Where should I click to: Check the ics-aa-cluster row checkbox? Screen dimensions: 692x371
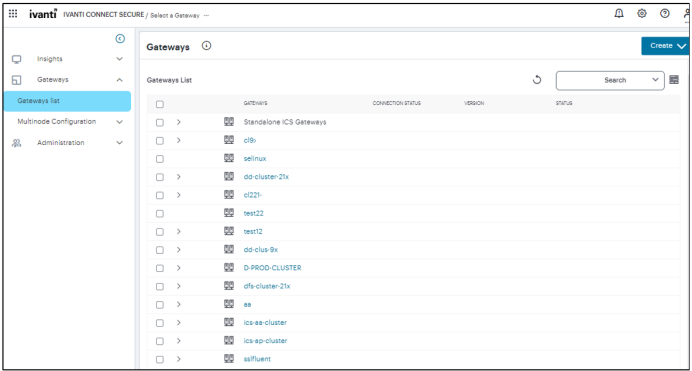(x=160, y=323)
